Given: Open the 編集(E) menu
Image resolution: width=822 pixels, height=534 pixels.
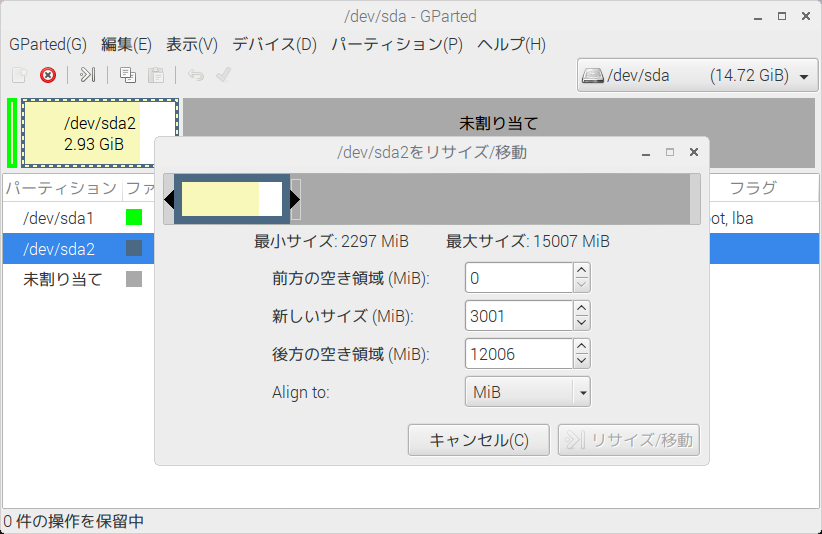Looking at the screenshot, I should (126, 45).
